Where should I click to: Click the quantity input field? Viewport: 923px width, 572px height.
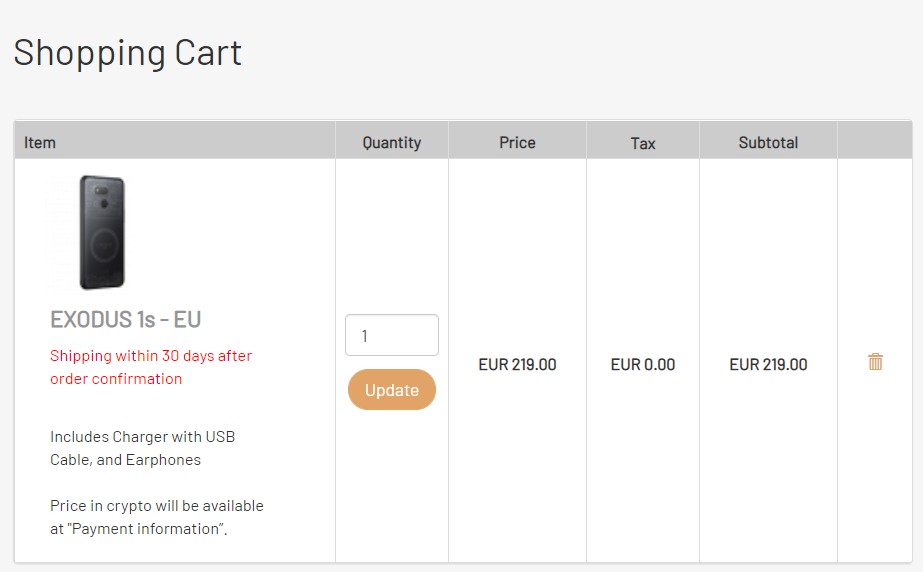(x=391, y=335)
